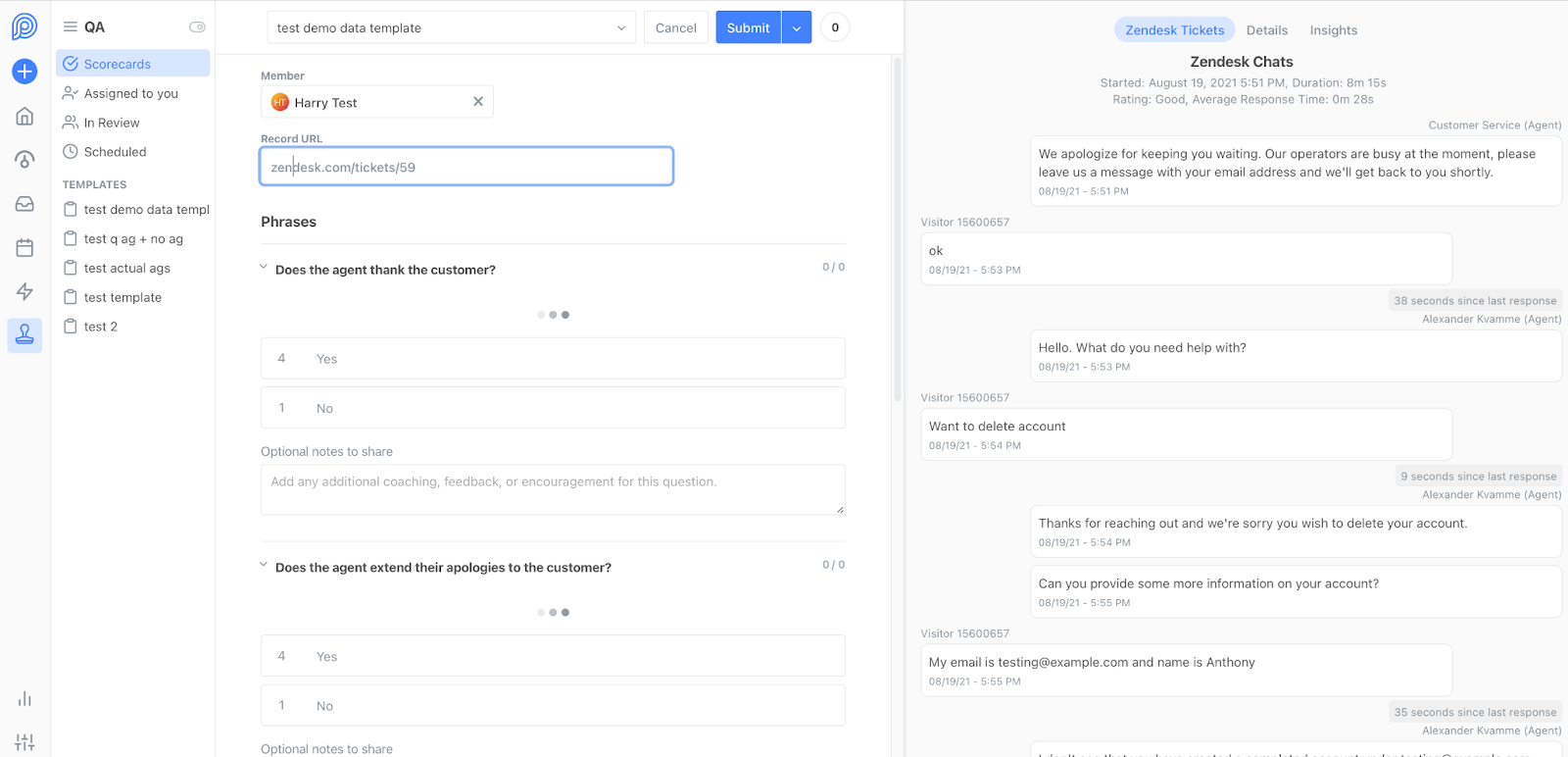Click the optional notes text area
This screenshot has width=1568, height=757.
tap(553, 489)
